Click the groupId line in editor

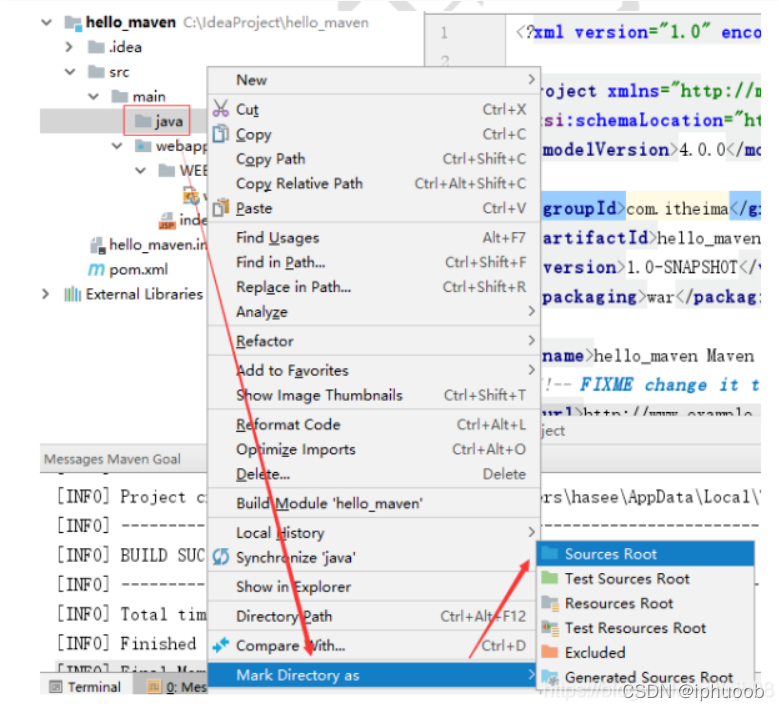[x=651, y=208]
